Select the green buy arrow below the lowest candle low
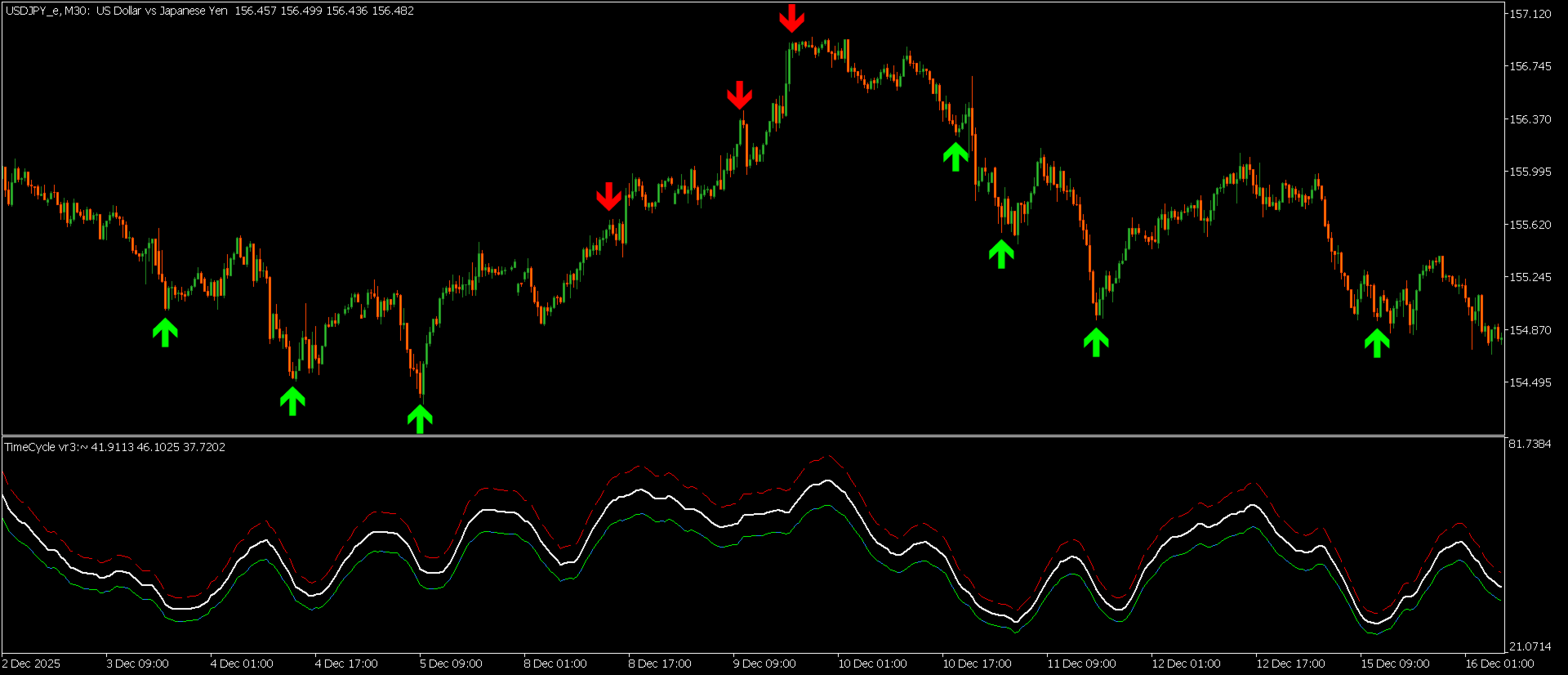 [x=420, y=419]
